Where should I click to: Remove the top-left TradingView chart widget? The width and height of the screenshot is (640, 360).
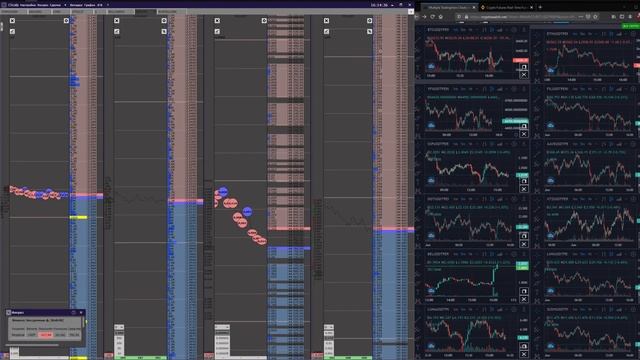[x=524, y=75]
